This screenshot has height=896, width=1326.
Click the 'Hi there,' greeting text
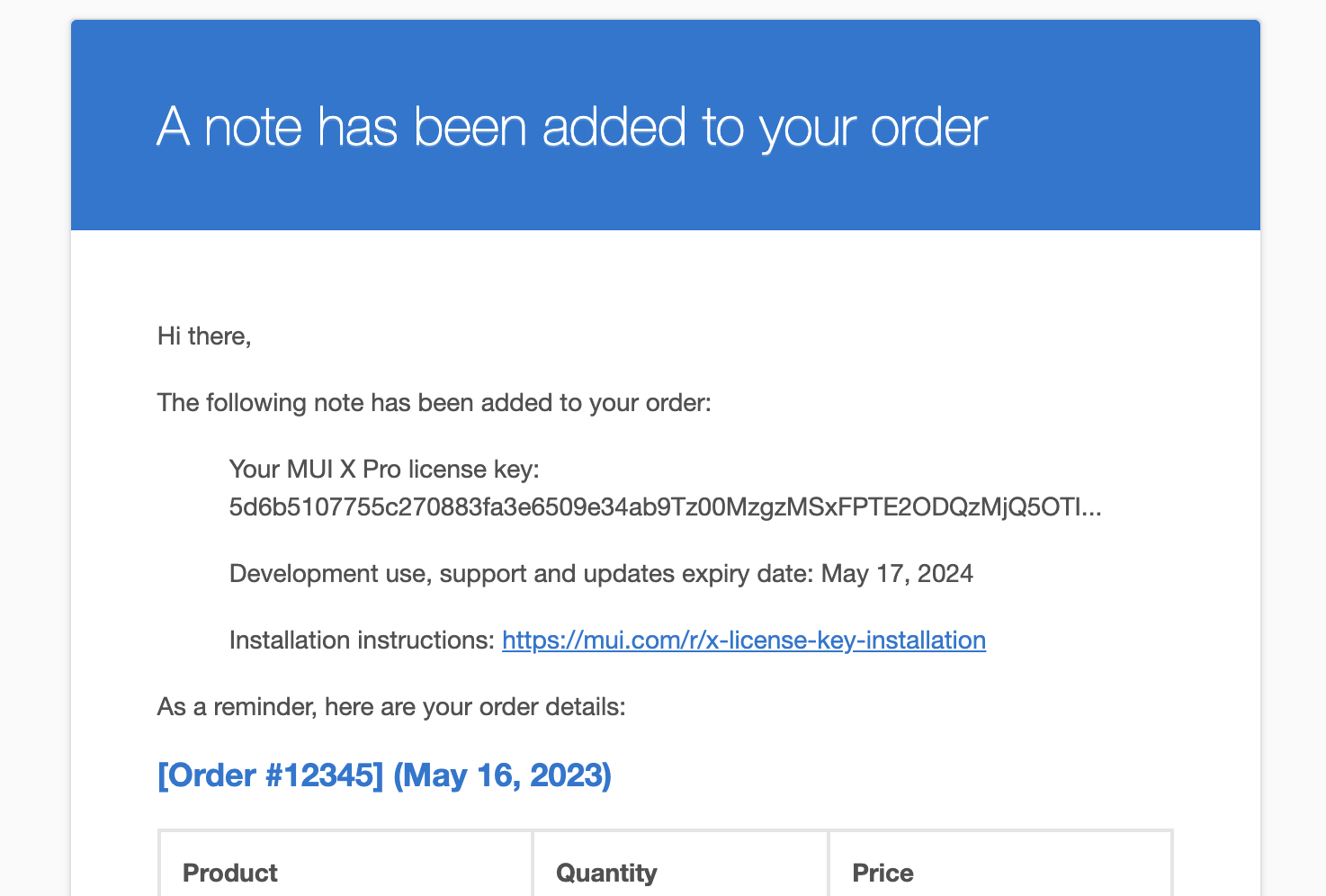coord(204,336)
